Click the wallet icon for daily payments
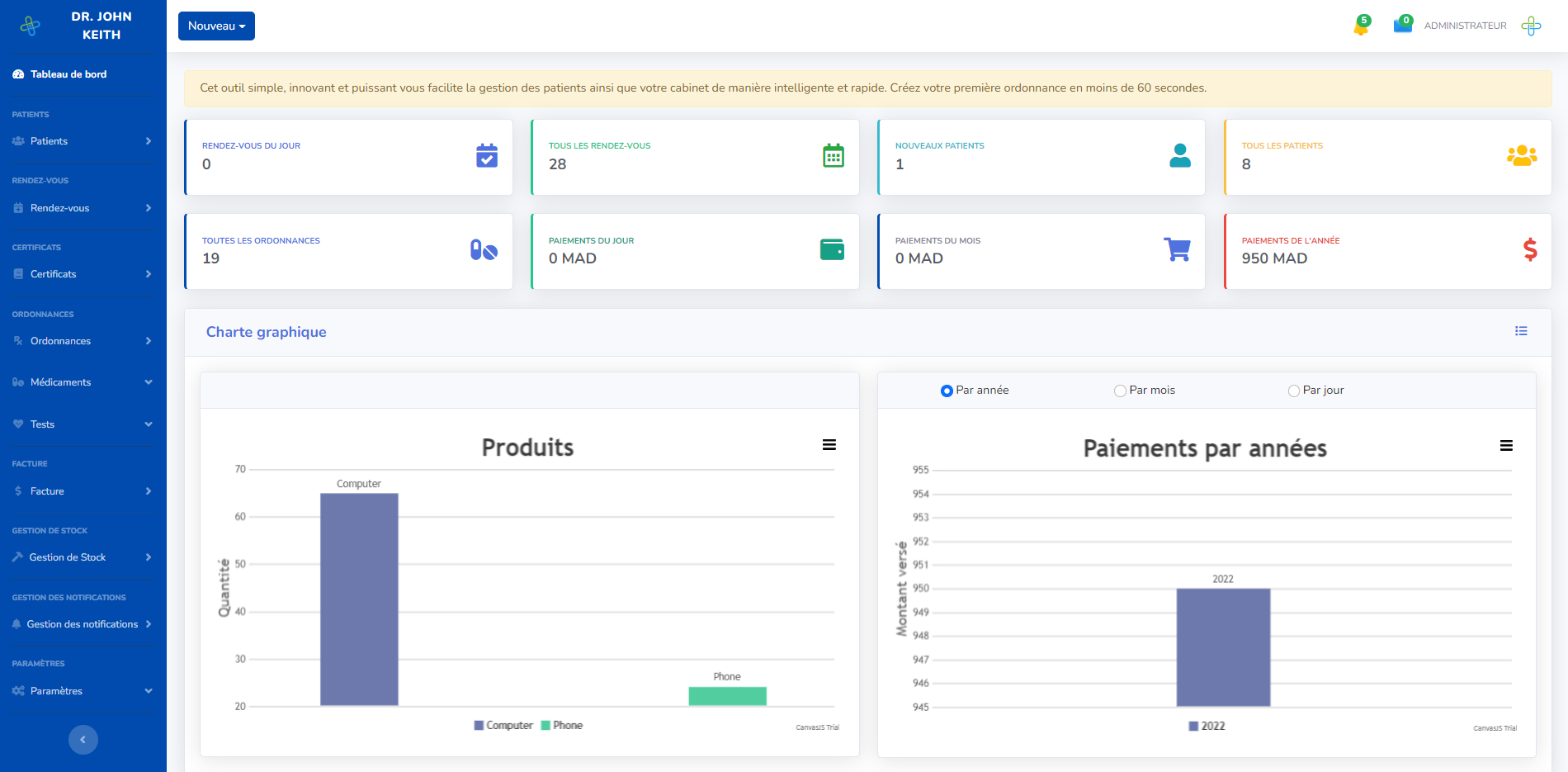 (x=832, y=249)
